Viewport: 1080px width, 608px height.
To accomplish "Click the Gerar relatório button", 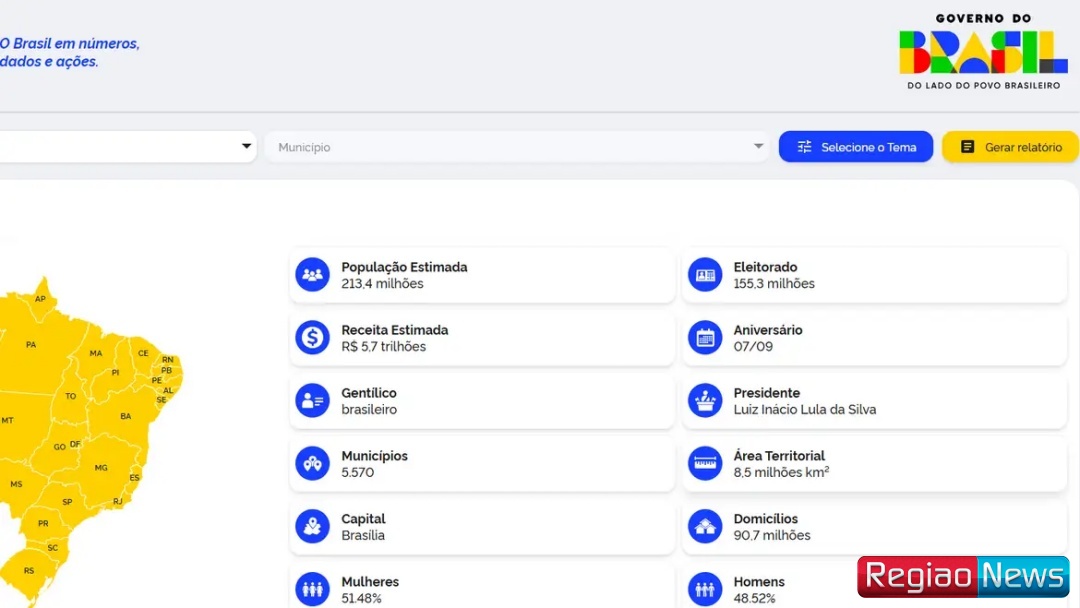I will [1010, 147].
